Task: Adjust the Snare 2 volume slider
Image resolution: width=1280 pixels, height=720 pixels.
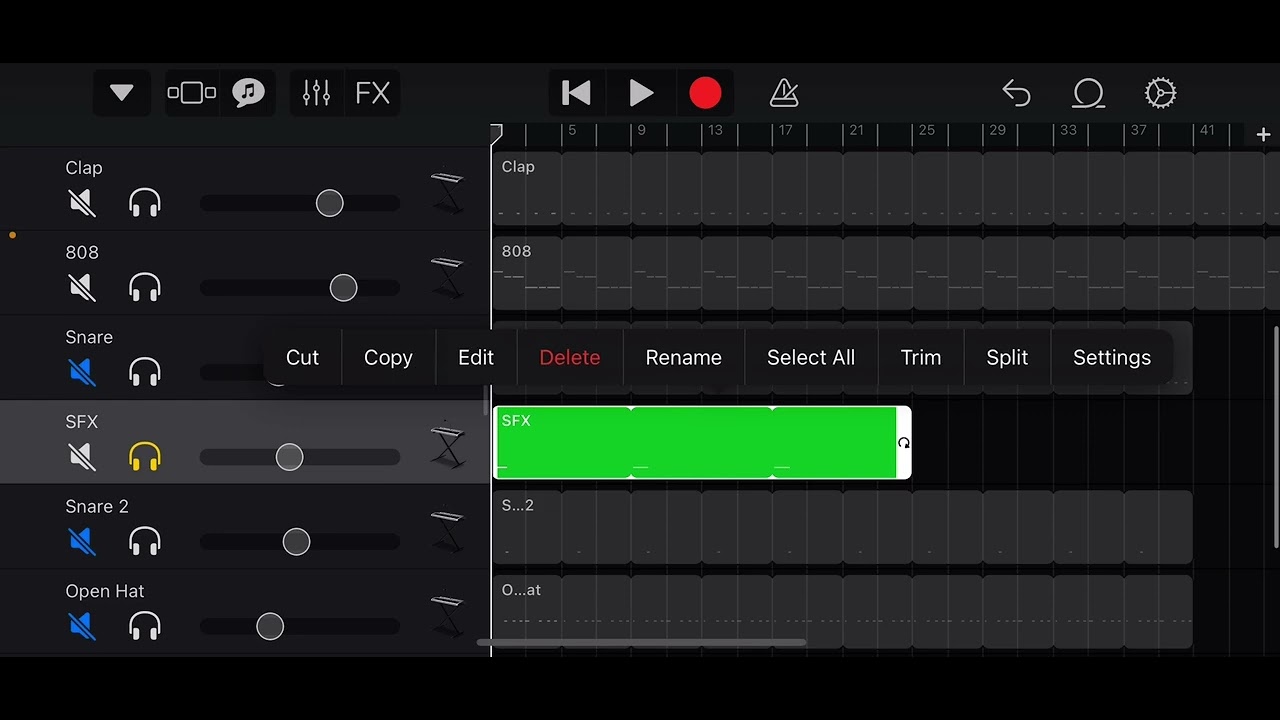Action: [296, 542]
